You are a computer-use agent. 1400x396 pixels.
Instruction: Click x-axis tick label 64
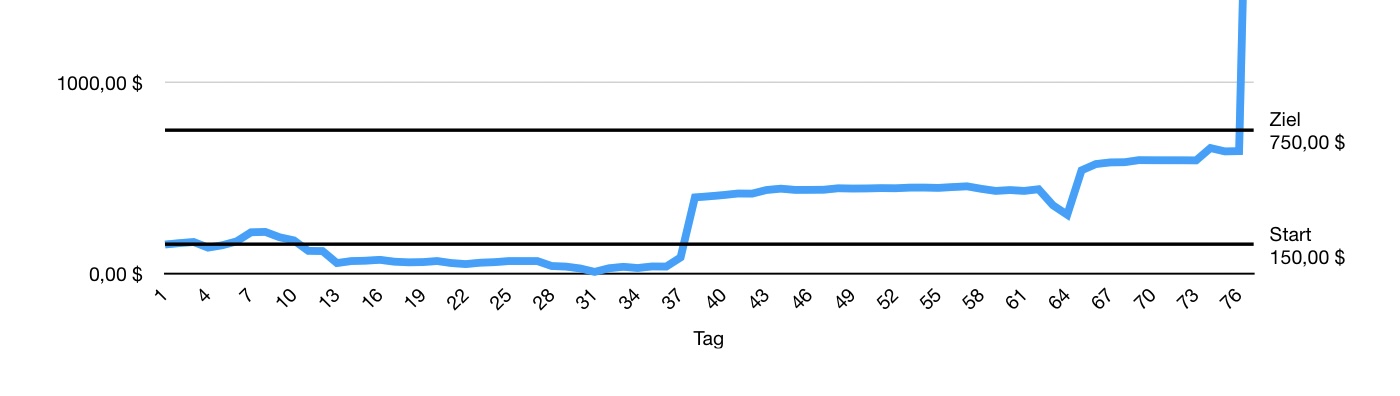(1058, 298)
